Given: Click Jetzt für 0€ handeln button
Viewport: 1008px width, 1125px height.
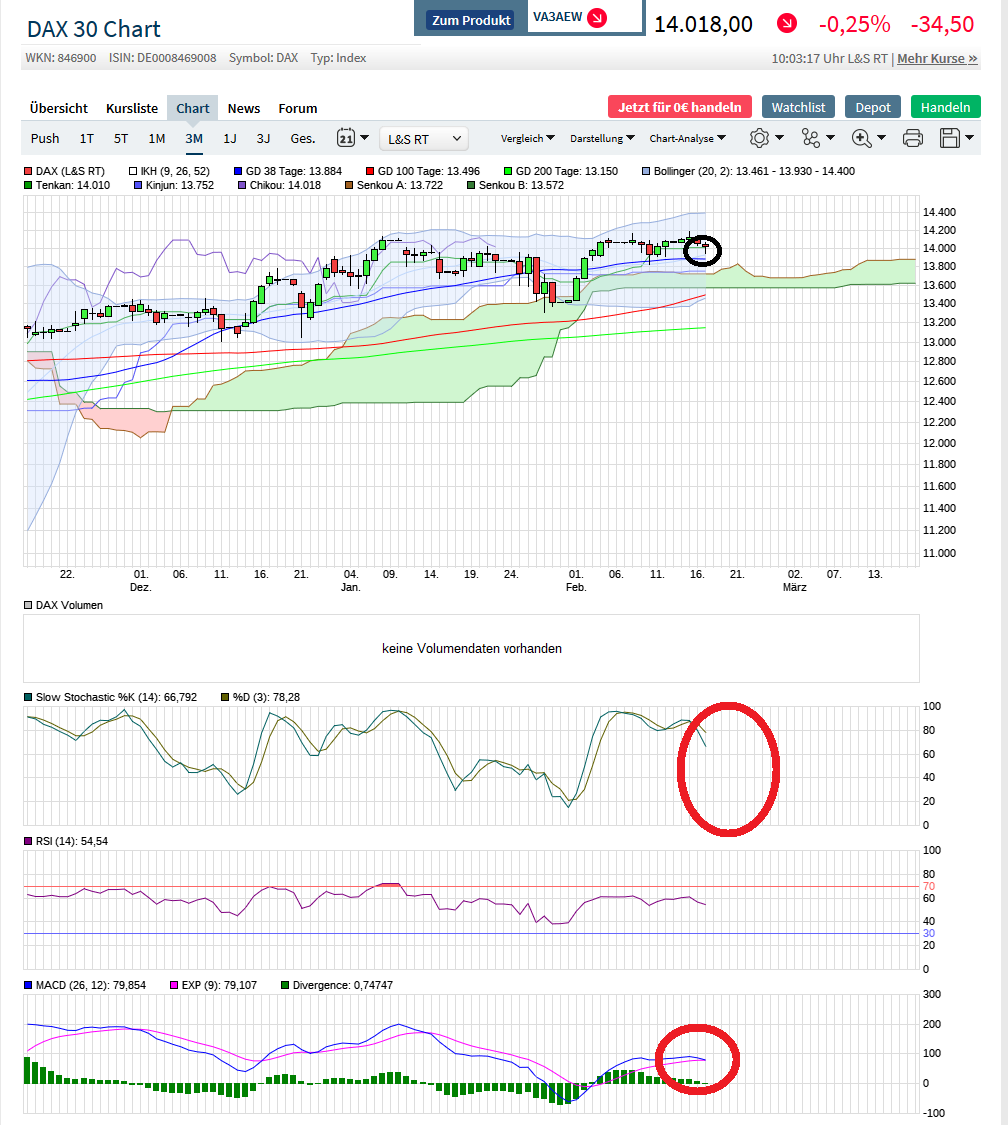Looking at the screenshot, I should (x=679, y=107).
